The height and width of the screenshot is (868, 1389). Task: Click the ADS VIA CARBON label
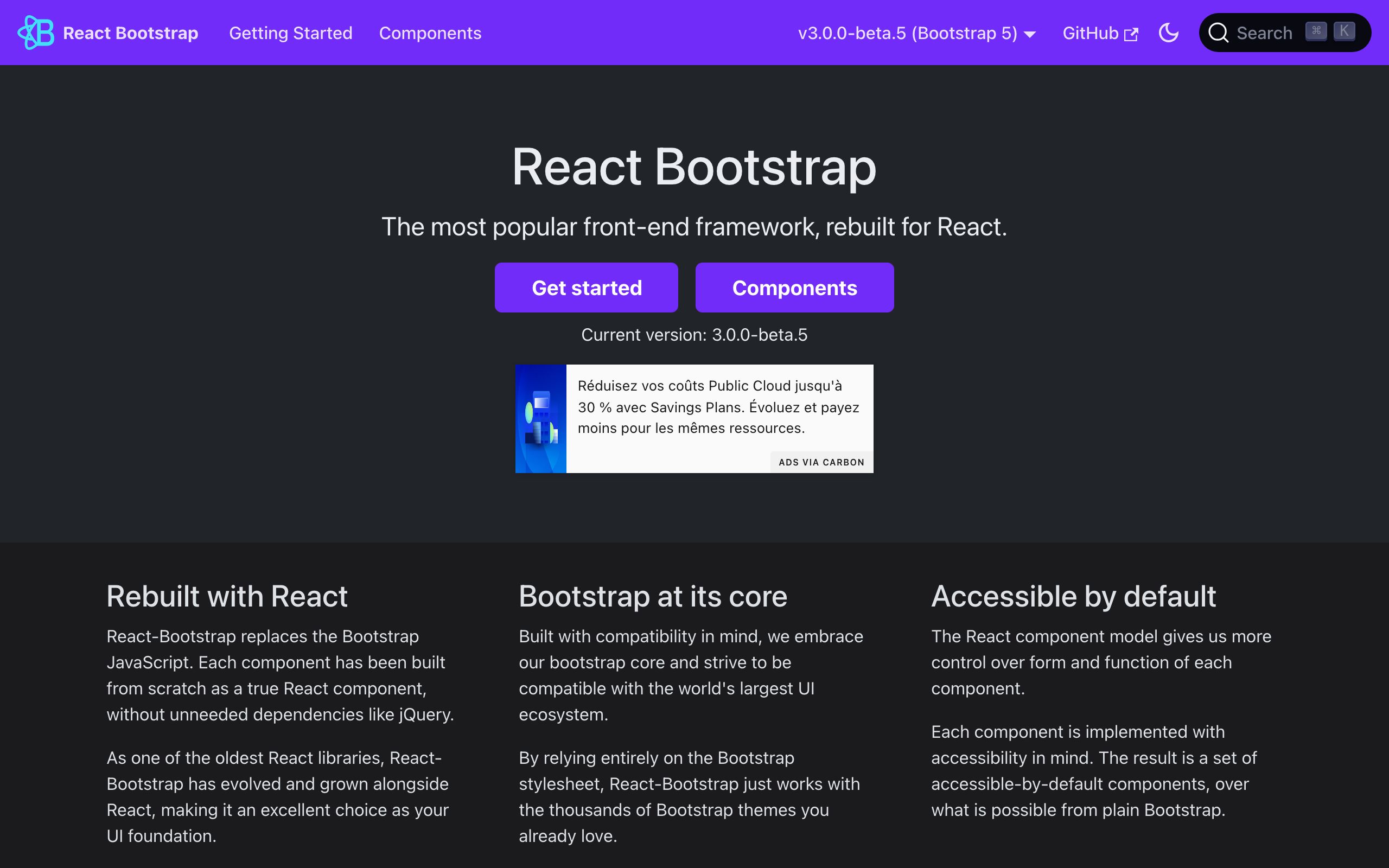tap(821, 462)
